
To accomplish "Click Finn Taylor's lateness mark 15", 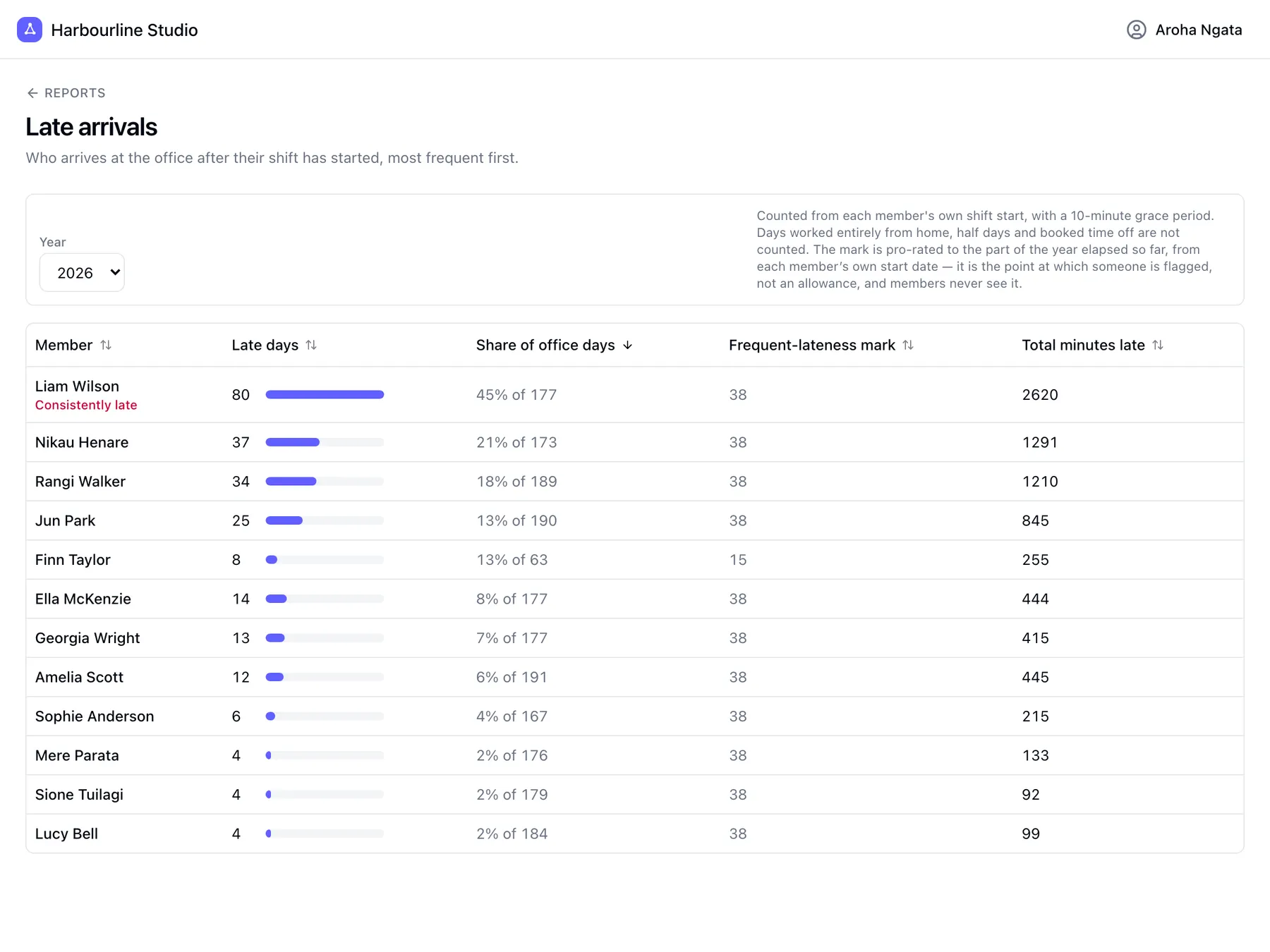I will [x=738, y=560].
